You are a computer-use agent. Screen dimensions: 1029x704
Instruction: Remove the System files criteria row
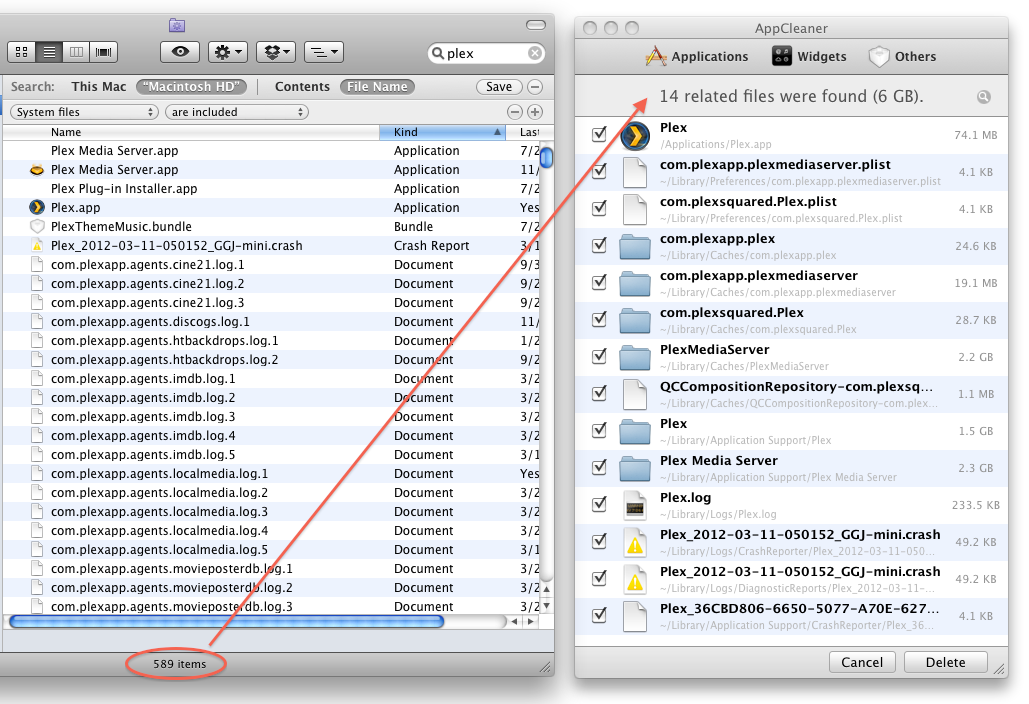(x=516, y=112)
